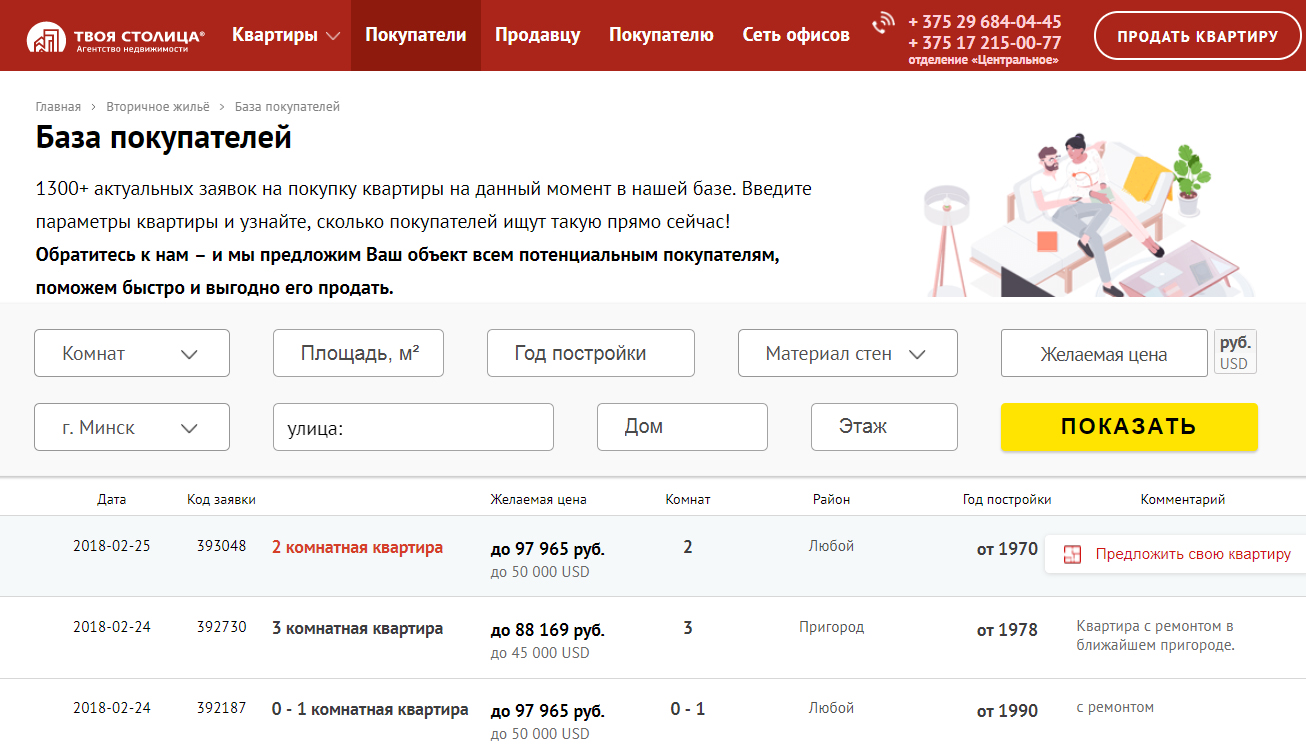
Task: Go to the Продавцу menu item
Action: 537,35
